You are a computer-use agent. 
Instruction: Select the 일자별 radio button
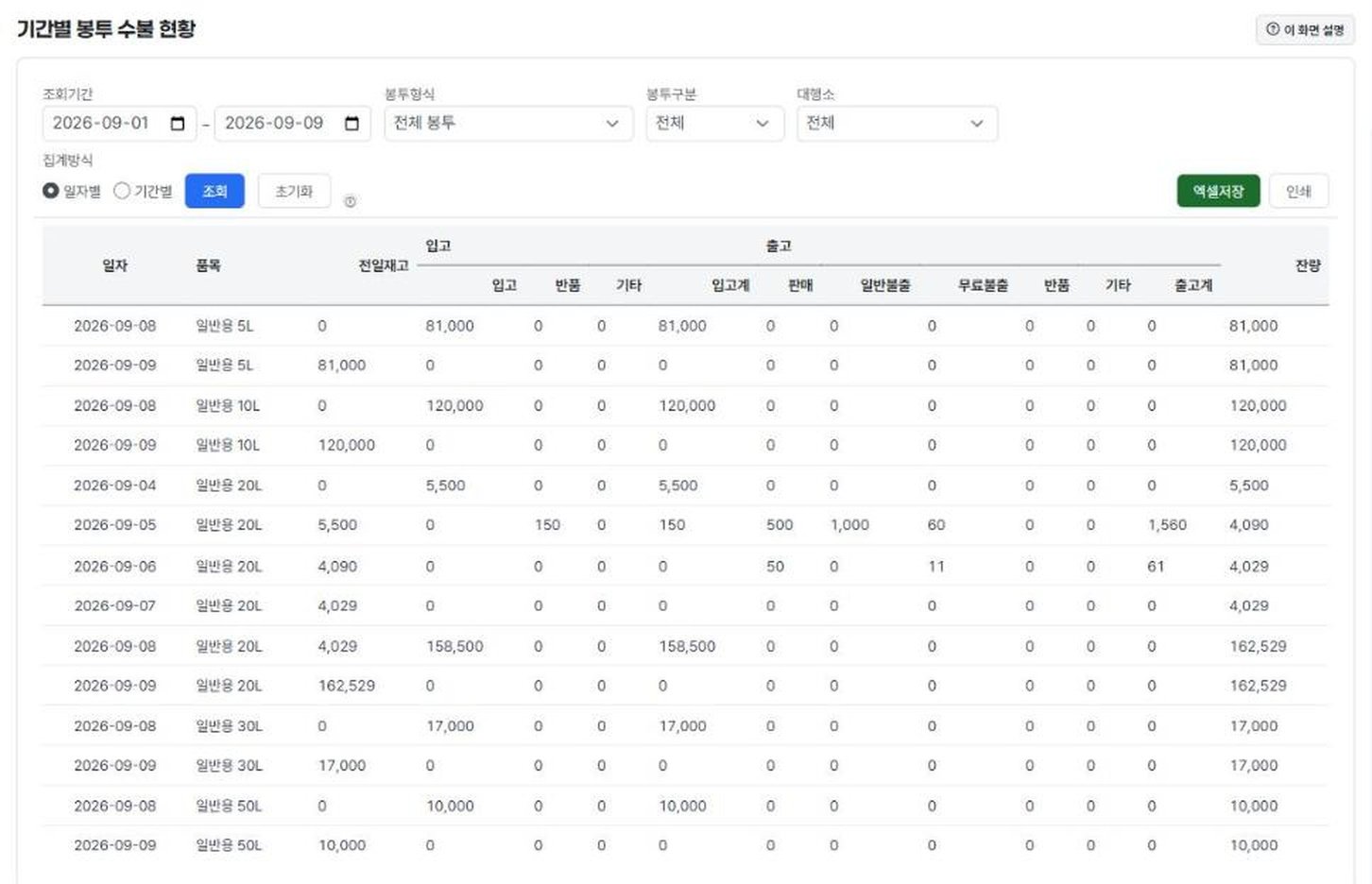pos(51,191)
